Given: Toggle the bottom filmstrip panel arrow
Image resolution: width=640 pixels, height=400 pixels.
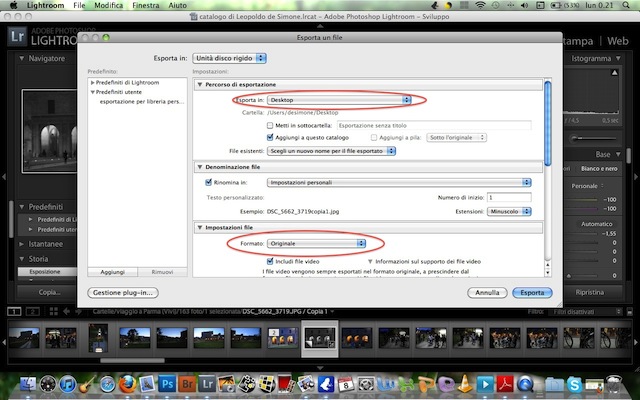Looking at the screenshot, I should tap(320, 368).
